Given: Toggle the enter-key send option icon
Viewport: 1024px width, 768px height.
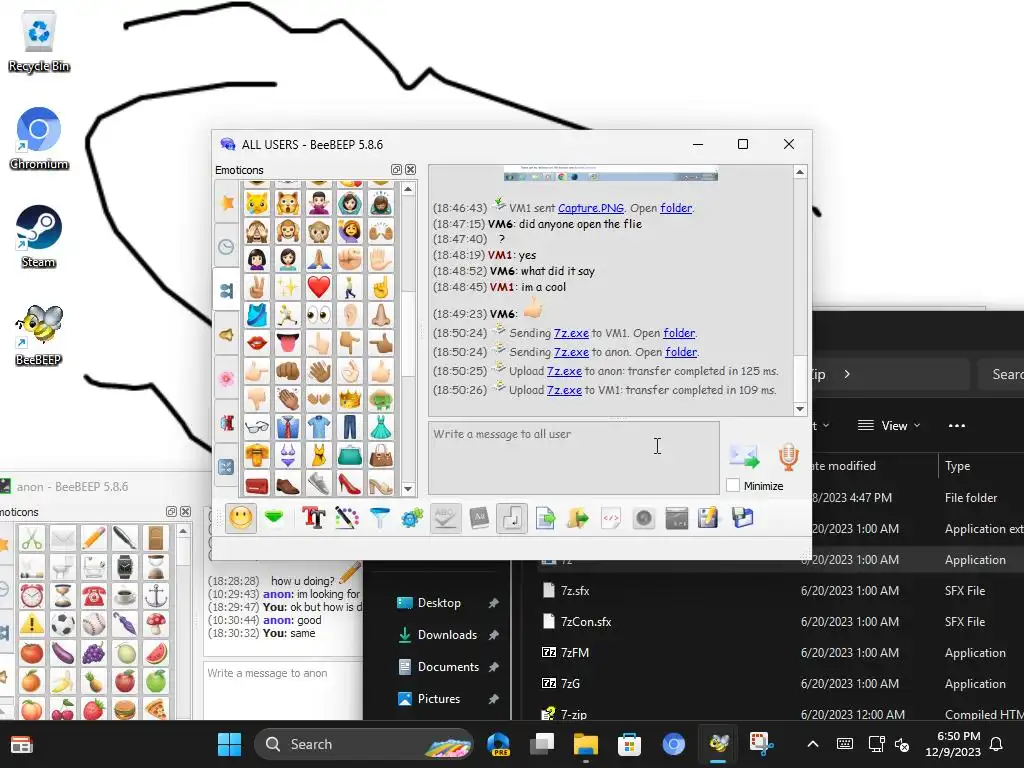Looking at the screenshot, I should click(x=512, y=519).
